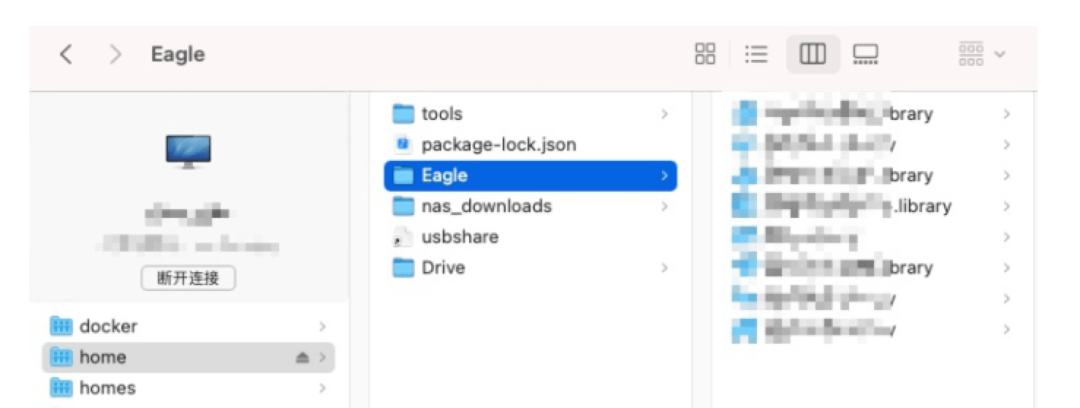Select the home shared folder
Image resolution: width=1080 pixels, height=408 pixels.
pos(188,357)
